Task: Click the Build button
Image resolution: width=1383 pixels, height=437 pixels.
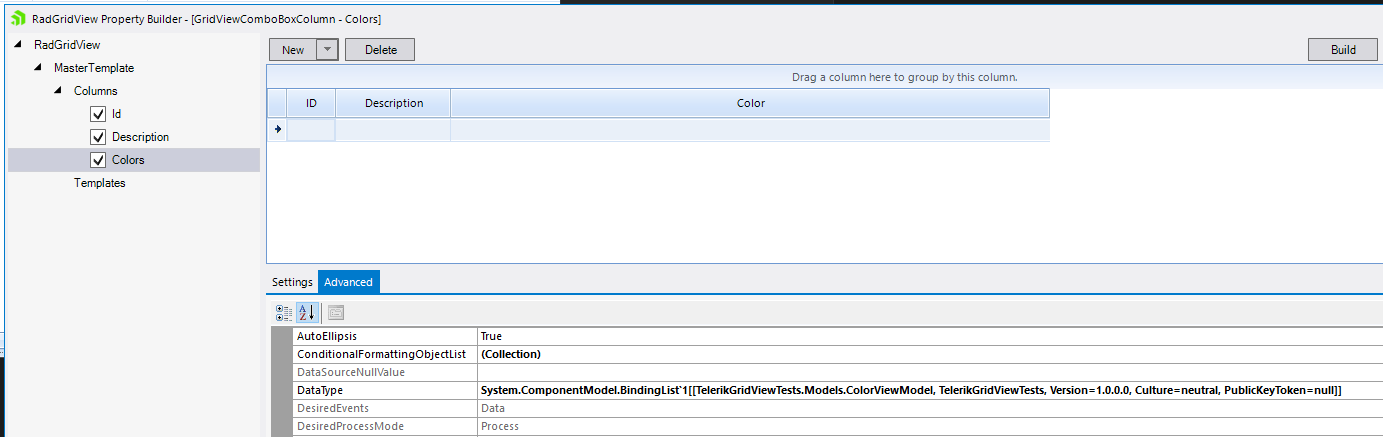Action: point(1343,50)
